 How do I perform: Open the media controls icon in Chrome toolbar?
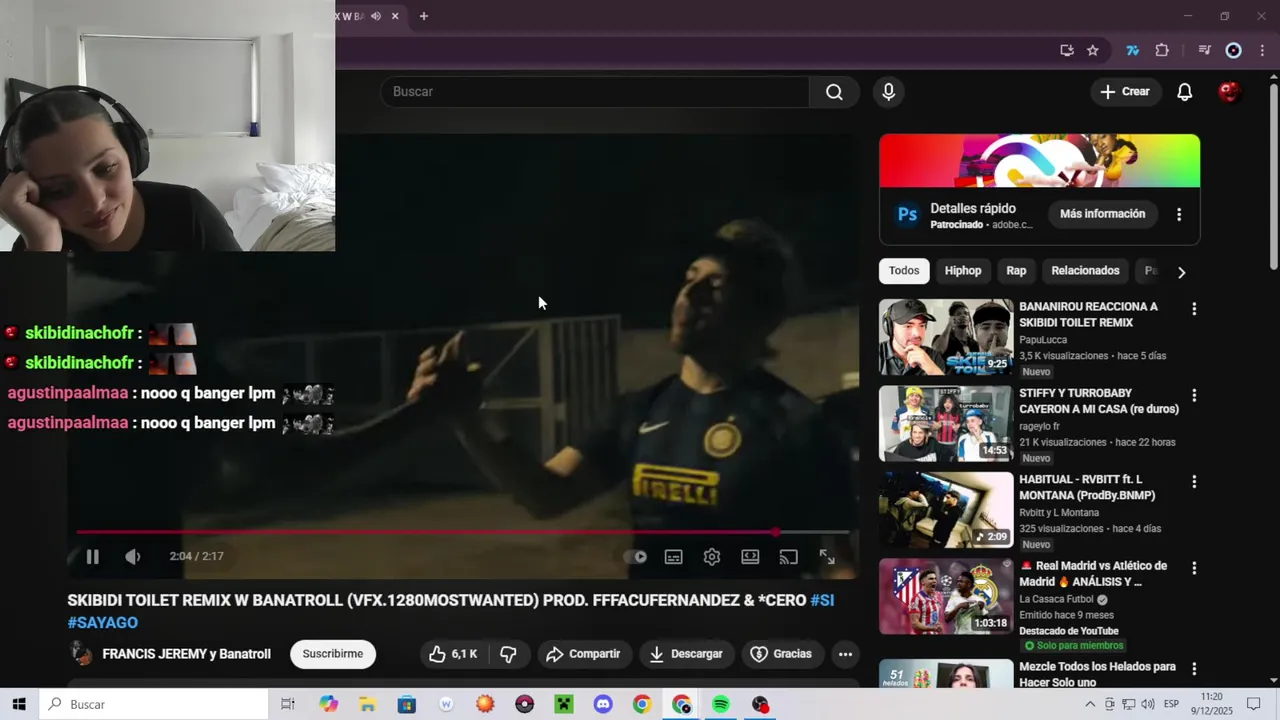point(1204,50)
